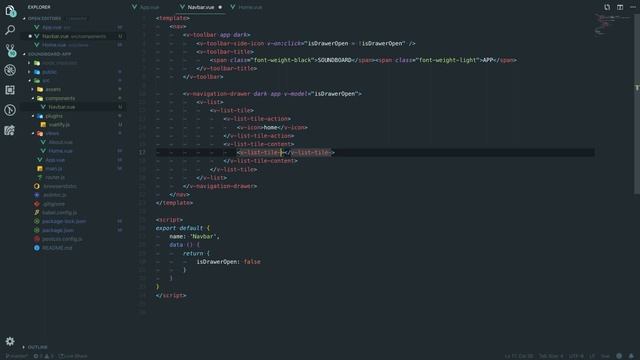Collapse the components folder arrow
640x360 pixels.
33,98
